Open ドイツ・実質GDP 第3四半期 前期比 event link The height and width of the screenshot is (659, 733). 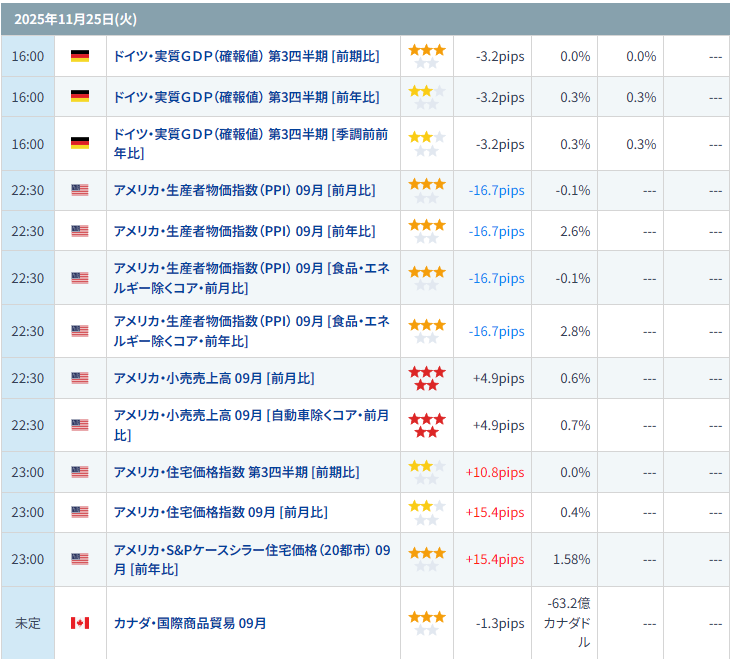pos(246,56)
